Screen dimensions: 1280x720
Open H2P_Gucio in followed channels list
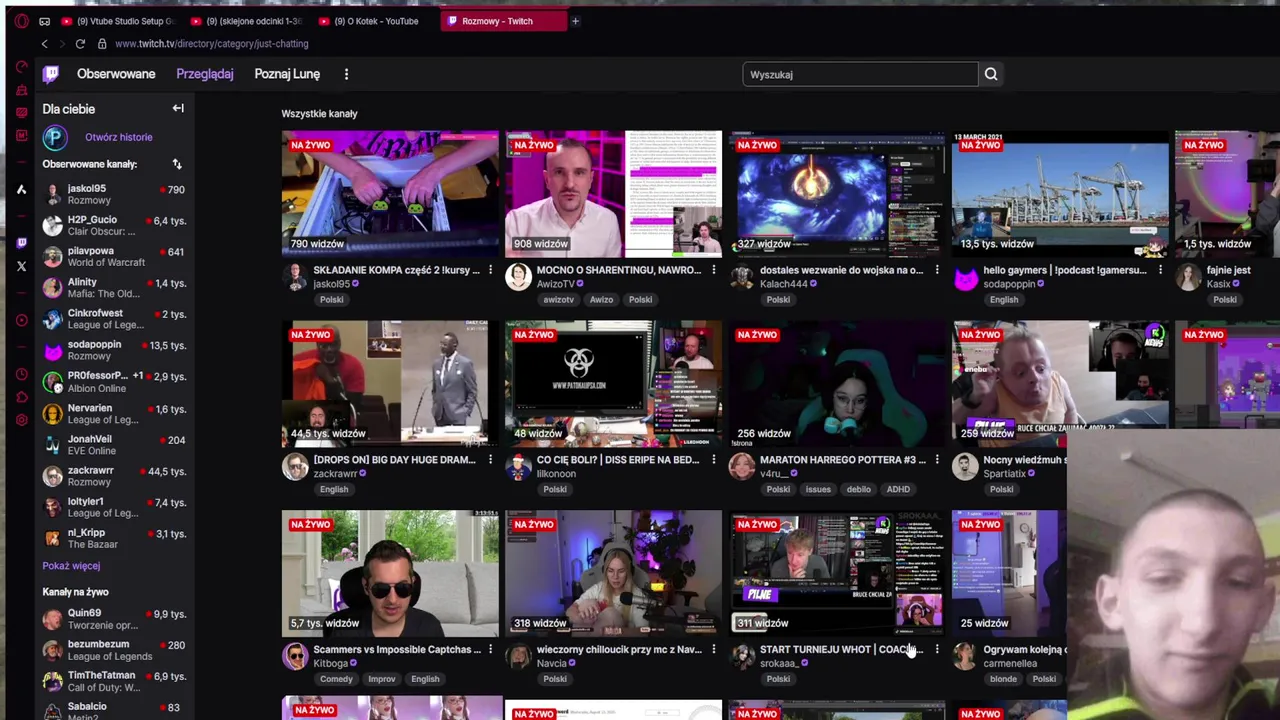(114, 225)
